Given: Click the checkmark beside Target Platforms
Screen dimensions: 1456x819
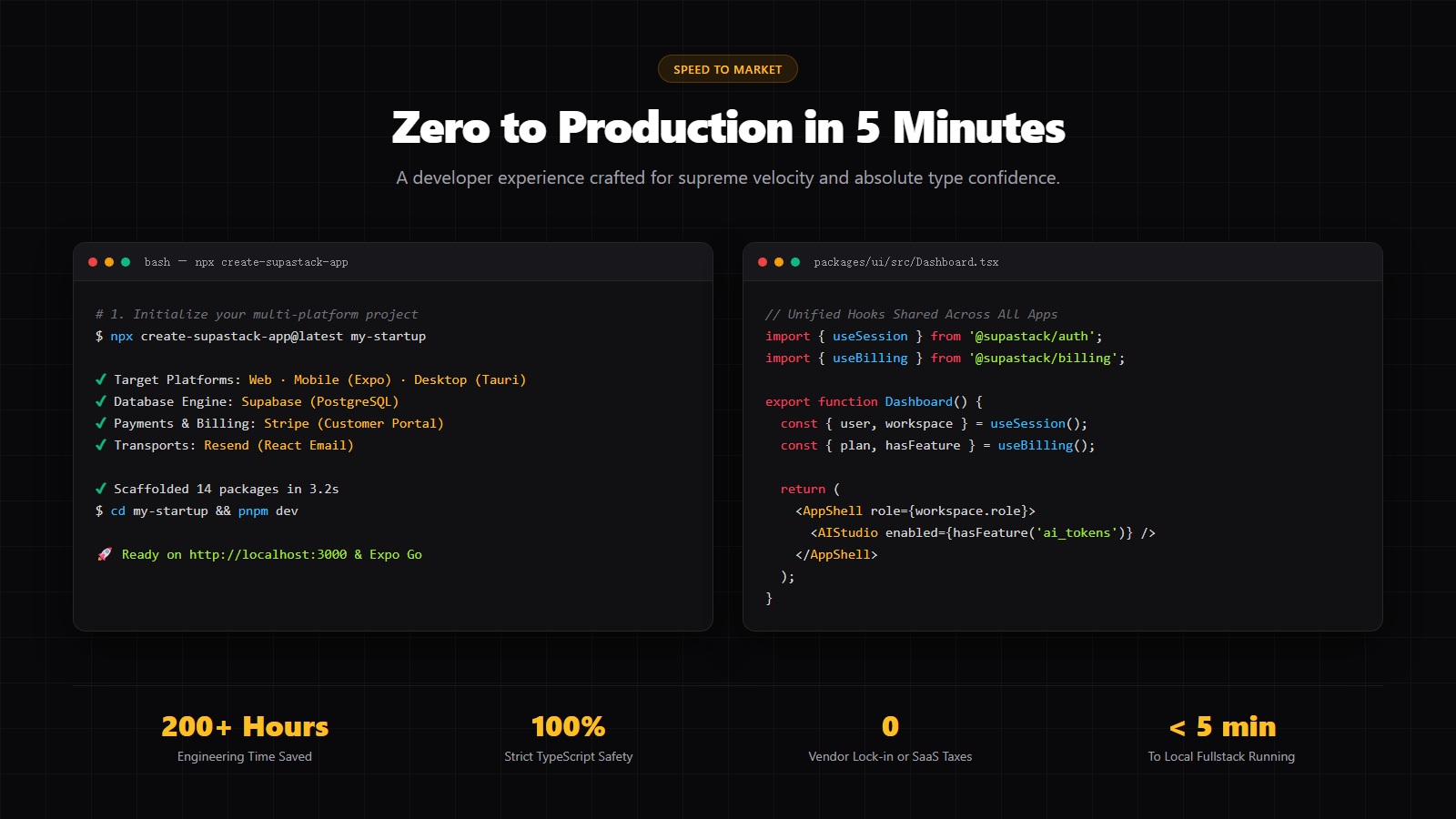Looking at the screenshot, I should click(x=101, y=379).
